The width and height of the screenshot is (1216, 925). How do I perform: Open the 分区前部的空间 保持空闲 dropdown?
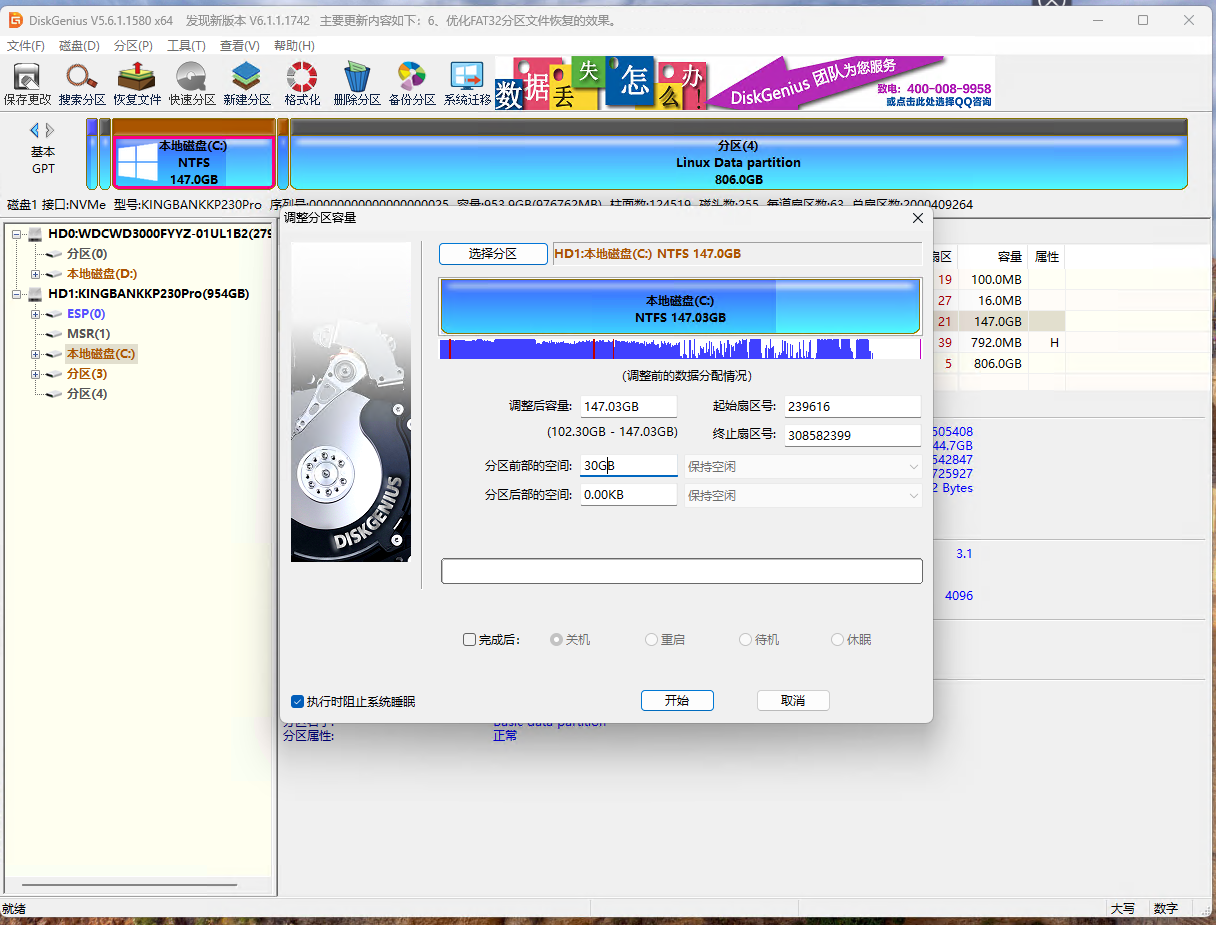(803, 466)
